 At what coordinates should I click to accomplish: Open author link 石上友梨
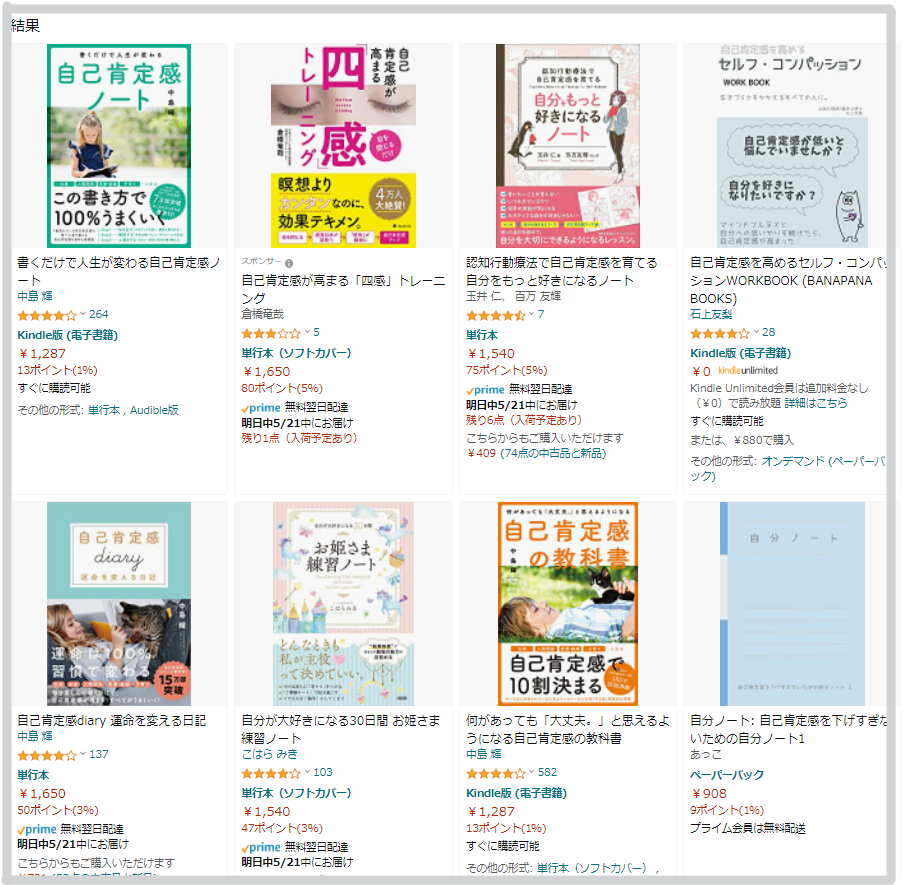(x=711, y=314)
